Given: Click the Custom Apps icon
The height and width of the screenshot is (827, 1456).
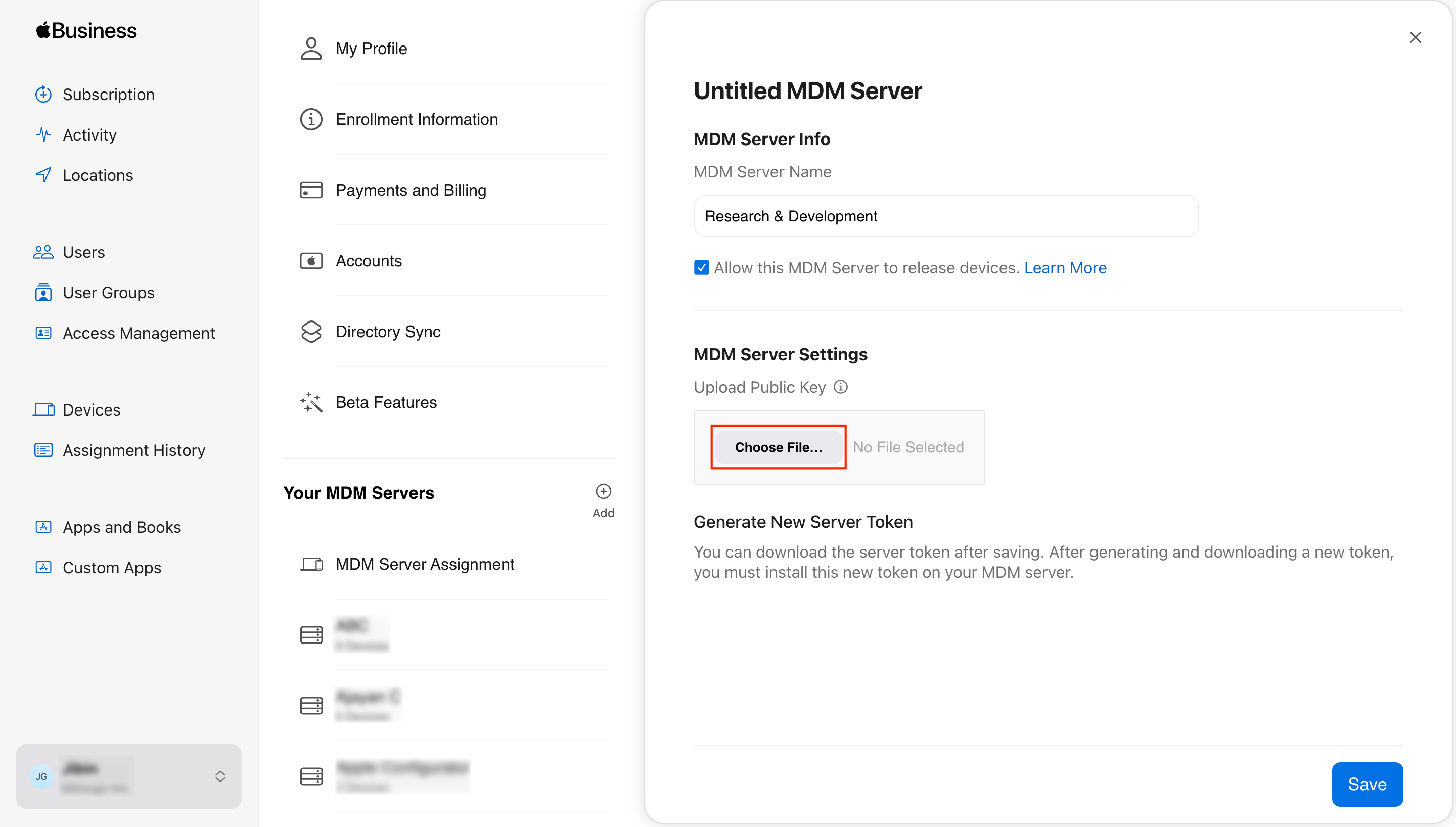Looking at the screenshot, I should 43,567.
